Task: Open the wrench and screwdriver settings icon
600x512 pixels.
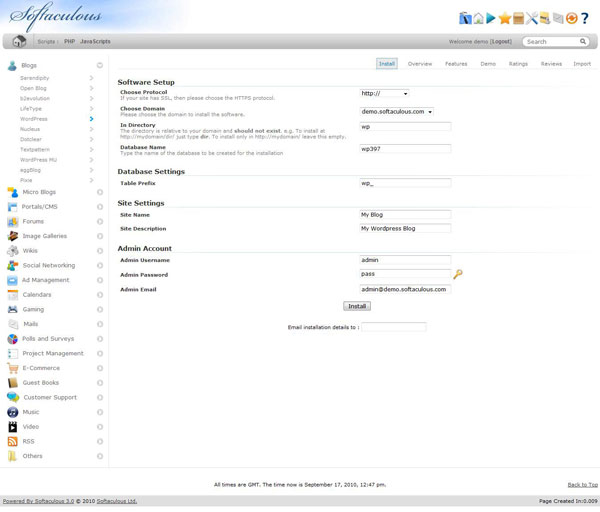Action: (x=532, y=18)
